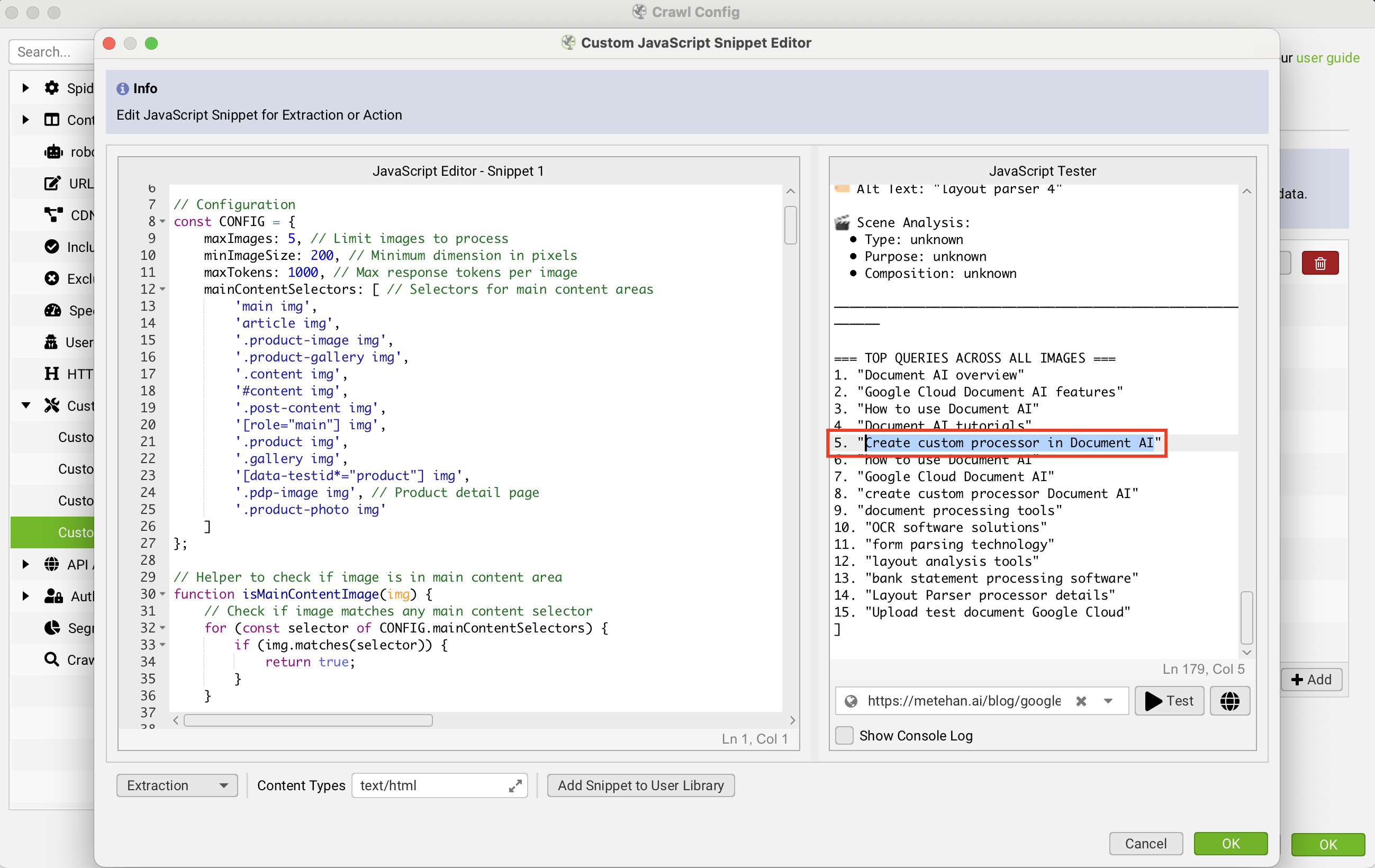1375x868 pixels.
Task: Click the Crawl Analysis magnifier icon
Action: click(52, 659)
